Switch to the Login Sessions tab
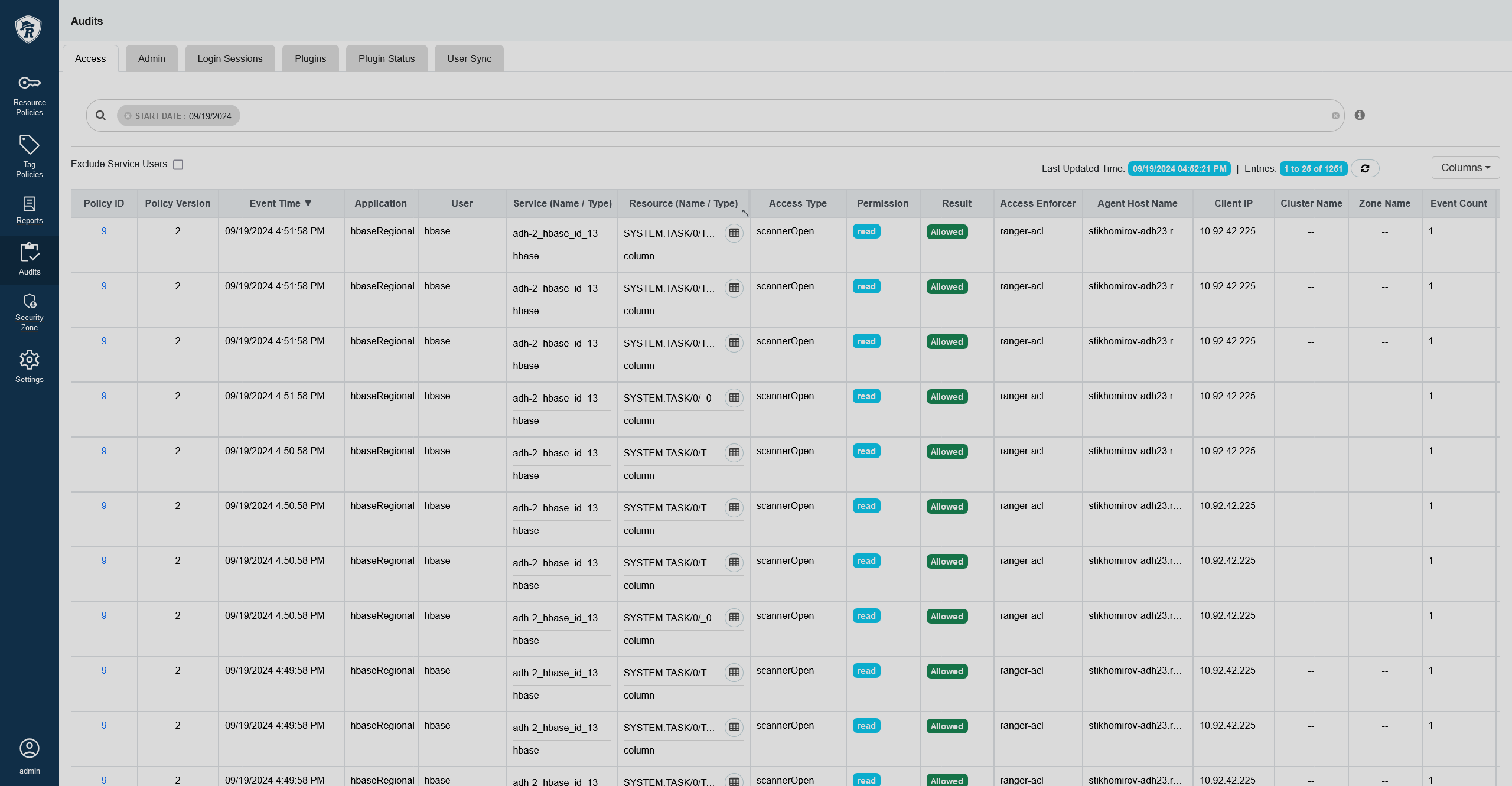The image size is (1512, 786). pyautogui.click(x=229, y=57)
